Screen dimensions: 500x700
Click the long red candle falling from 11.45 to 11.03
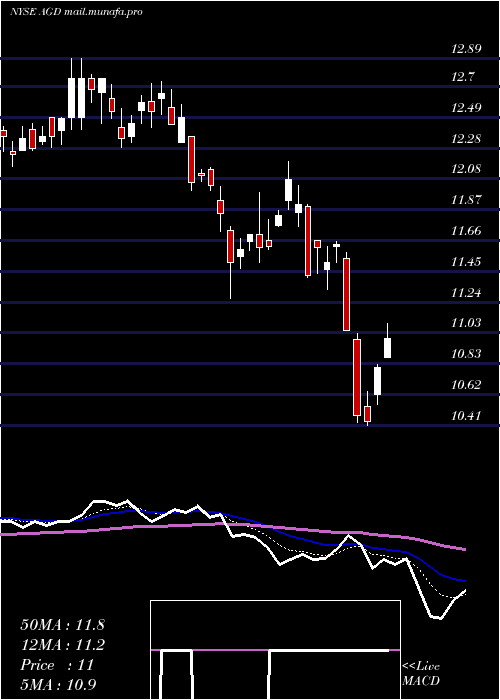click(346, 294)
